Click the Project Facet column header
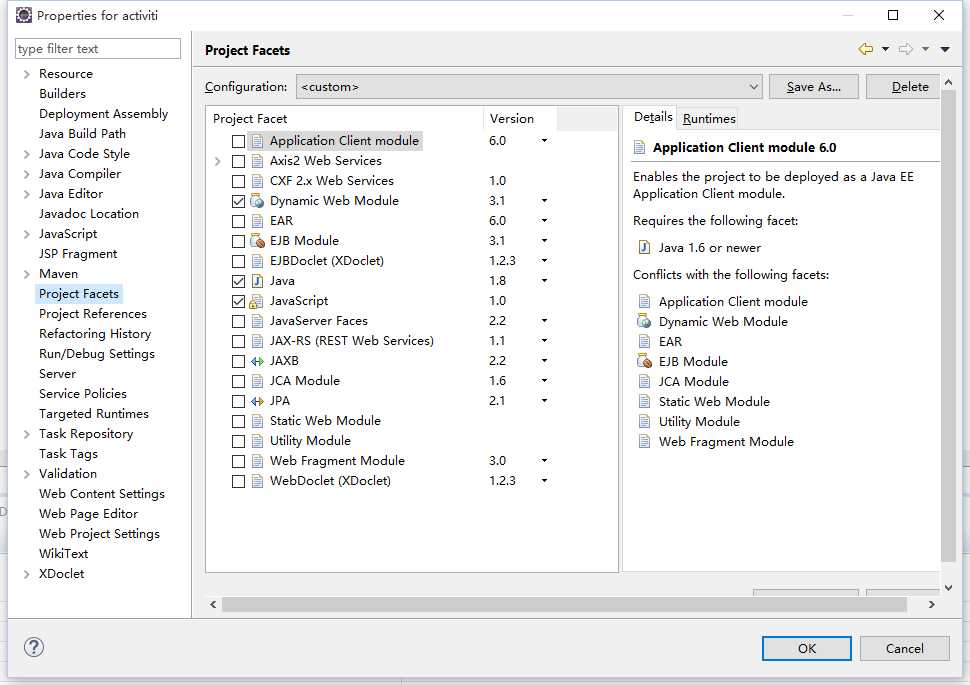This screenshot has width=970, height=685. click(345, 118)
